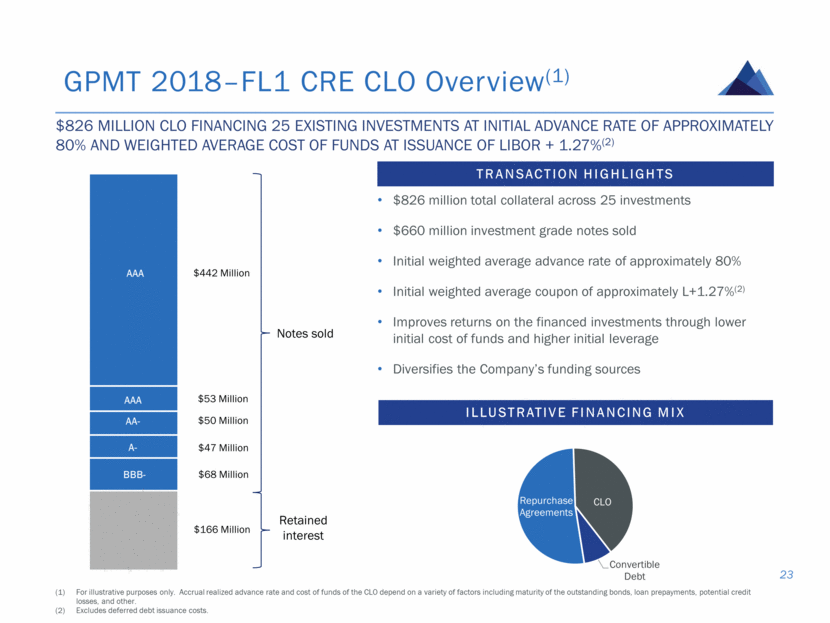The width and height of the screenshot is (830, 623).
Task: Click the Convertible Debt legend label
Action: tap(634, 570)
